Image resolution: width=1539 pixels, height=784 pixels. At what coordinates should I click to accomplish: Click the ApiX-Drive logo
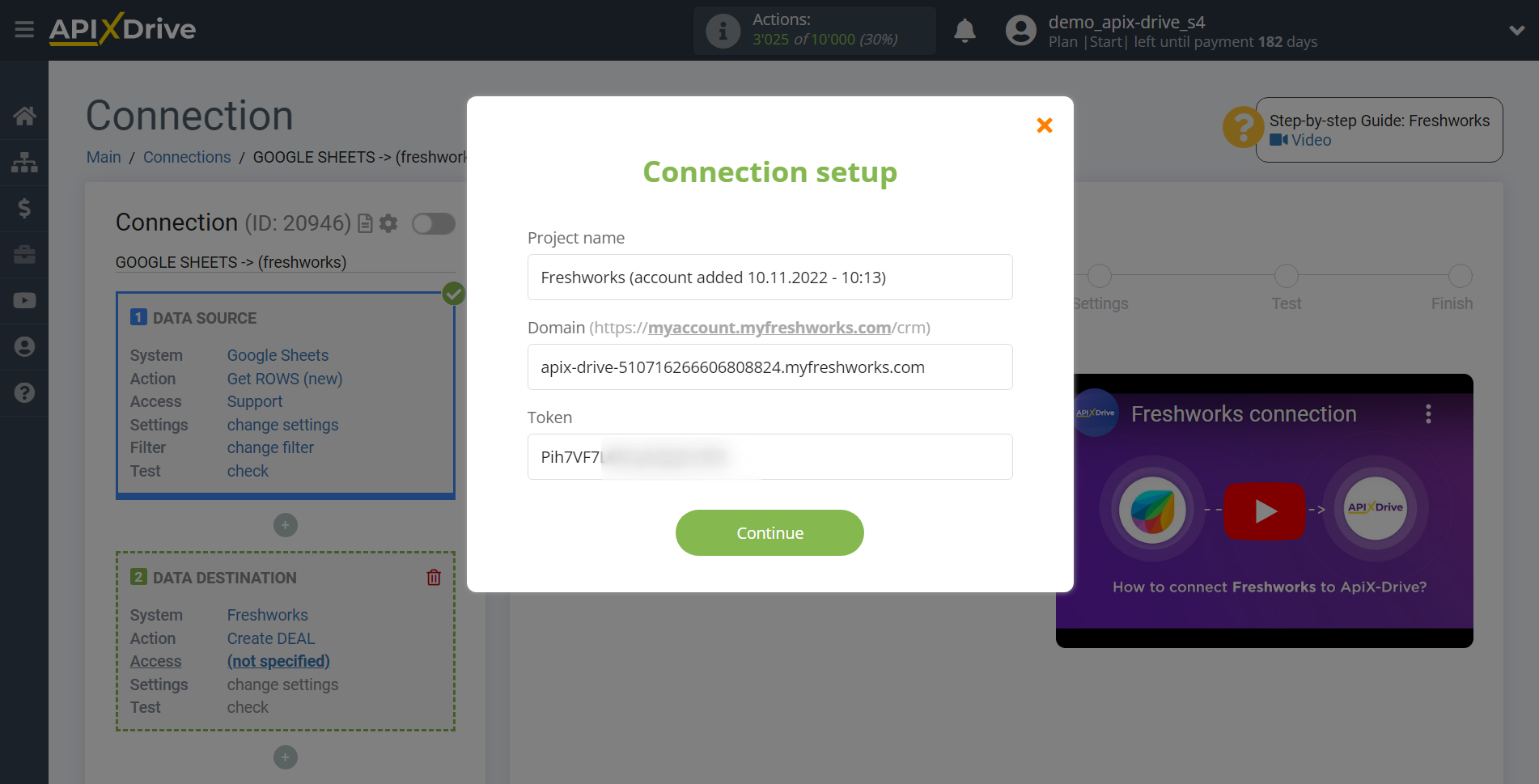[122, 29]
